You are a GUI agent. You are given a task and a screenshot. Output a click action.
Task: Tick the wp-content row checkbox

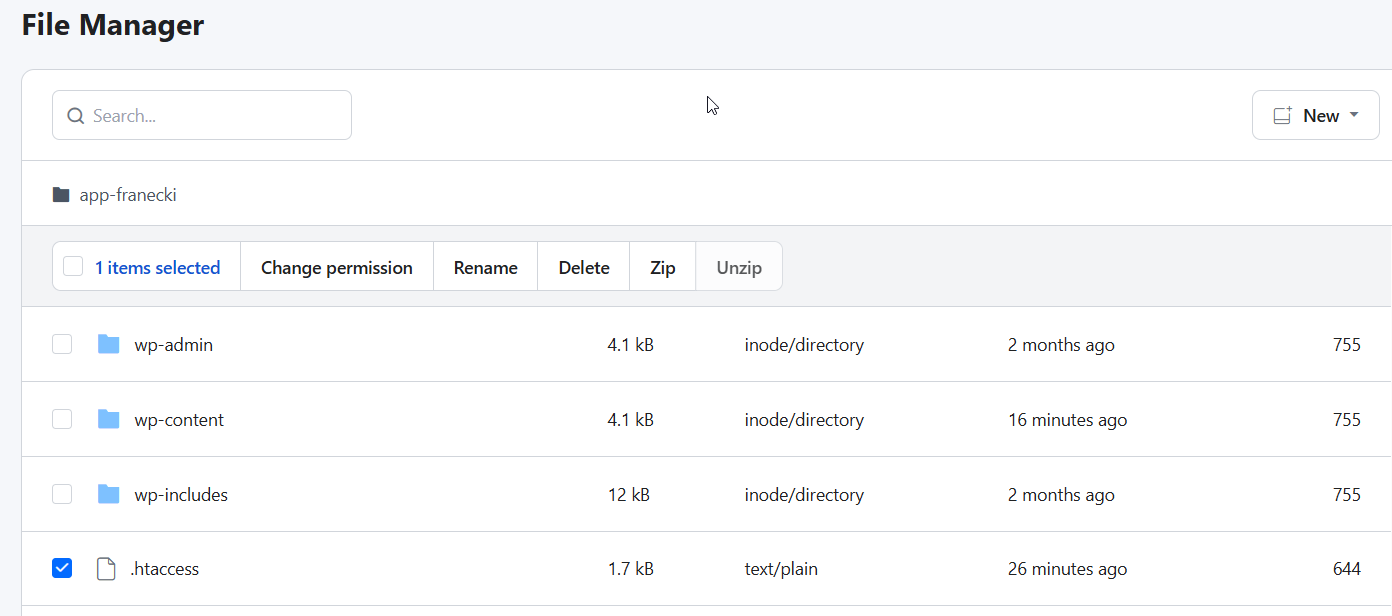(x=62, y=420)
